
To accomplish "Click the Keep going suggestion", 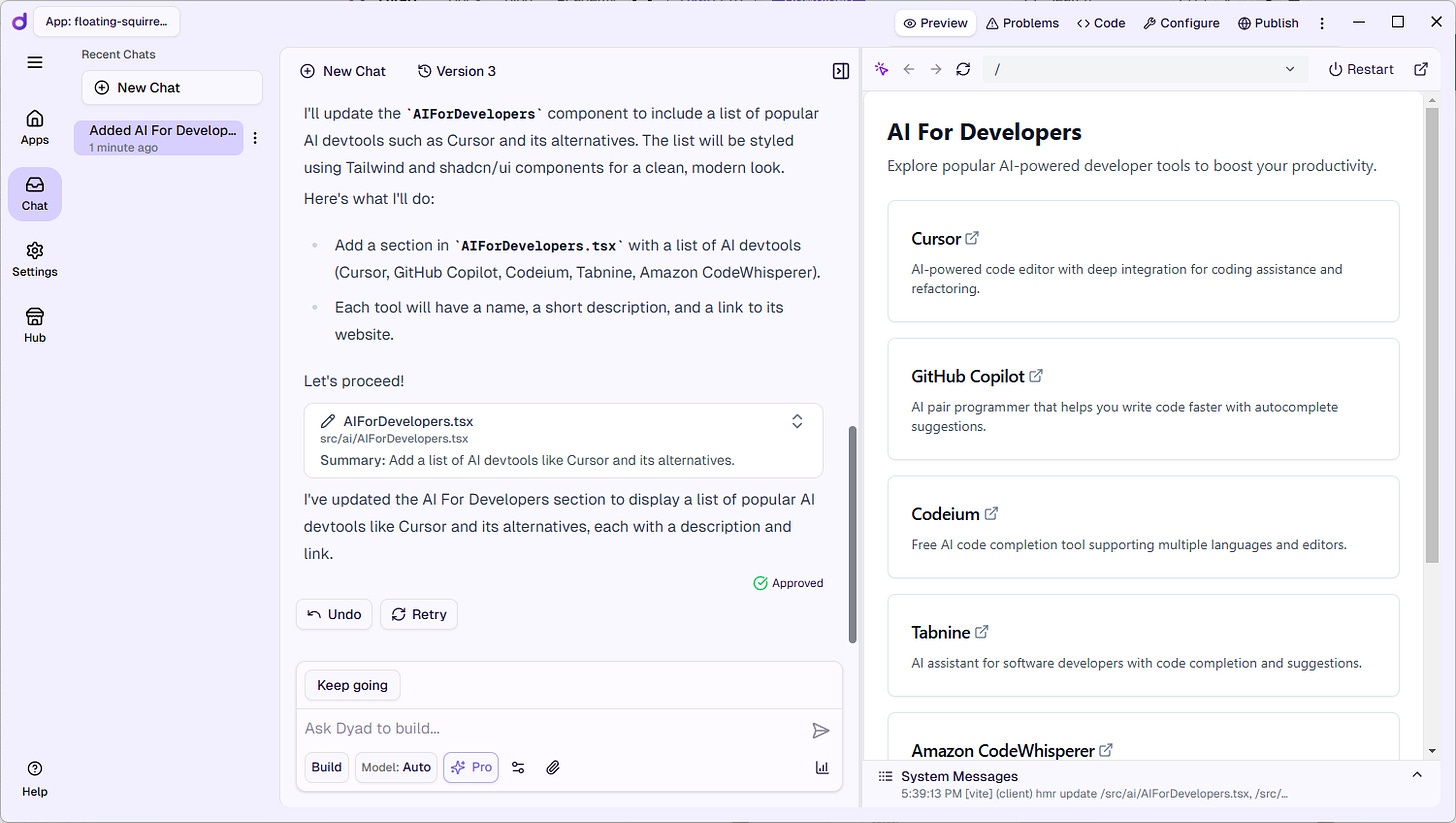I will pos(352,685).
